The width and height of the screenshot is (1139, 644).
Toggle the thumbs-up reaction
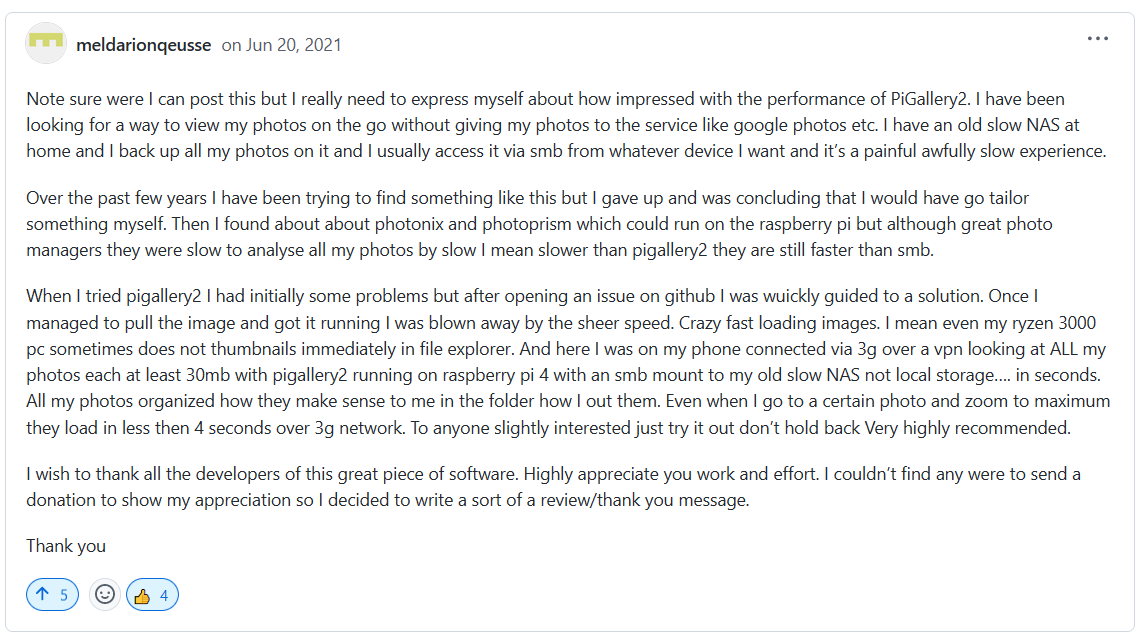click(152, 595)
